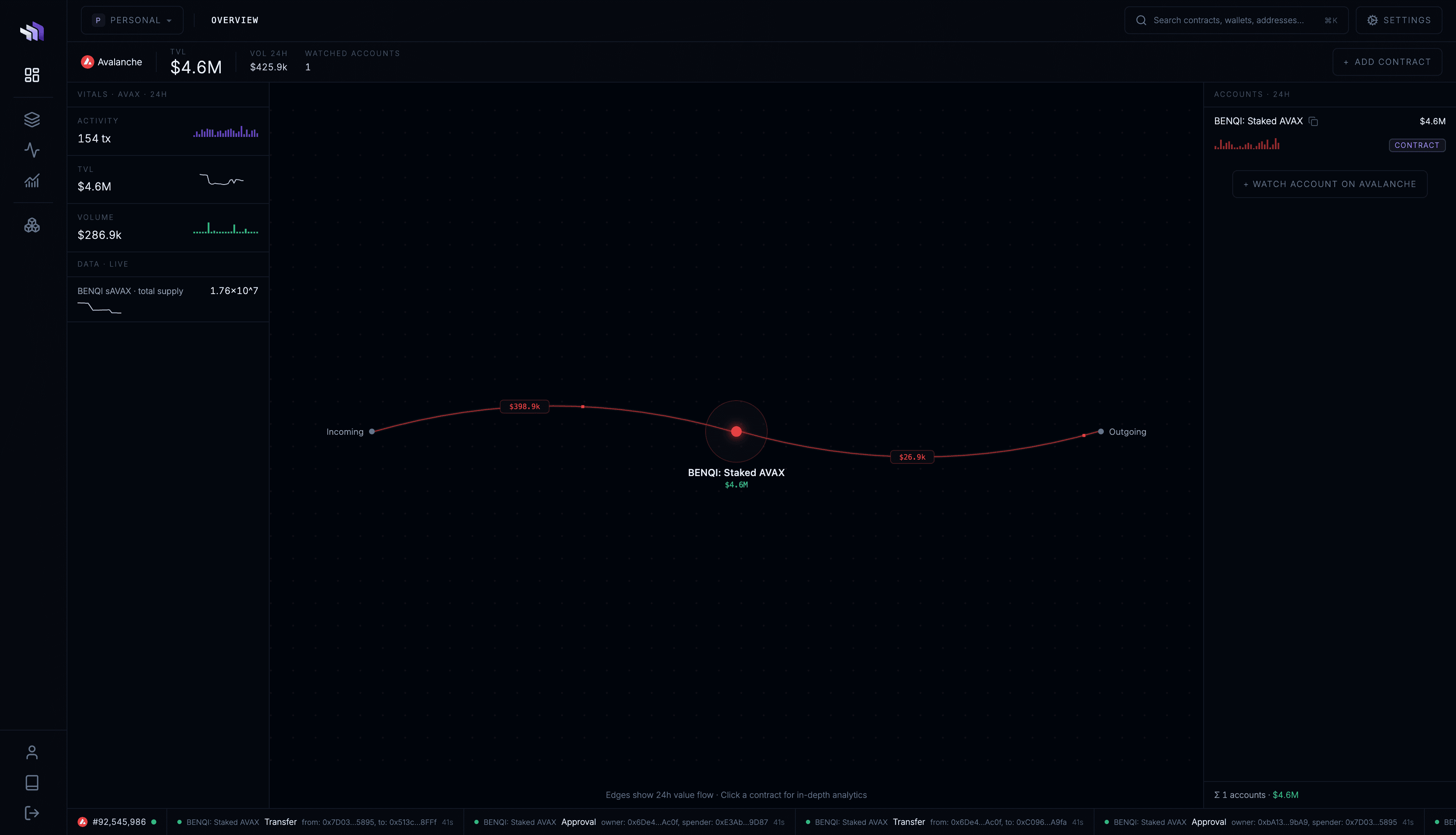The image size is (1456, 835).
Task: Click Approval event owner 0x6De4...Ac0f
Action: coord(629,822)
